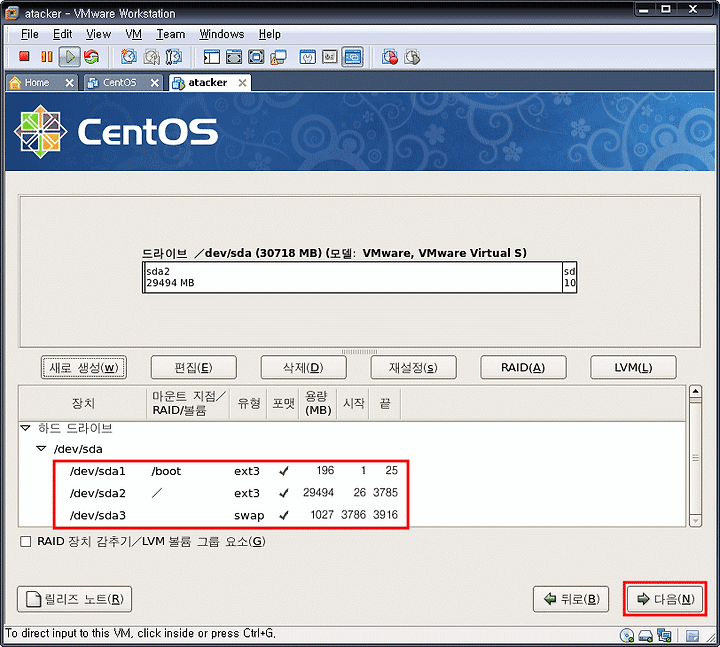Close the Home tab with its X

tap(69, 83)
